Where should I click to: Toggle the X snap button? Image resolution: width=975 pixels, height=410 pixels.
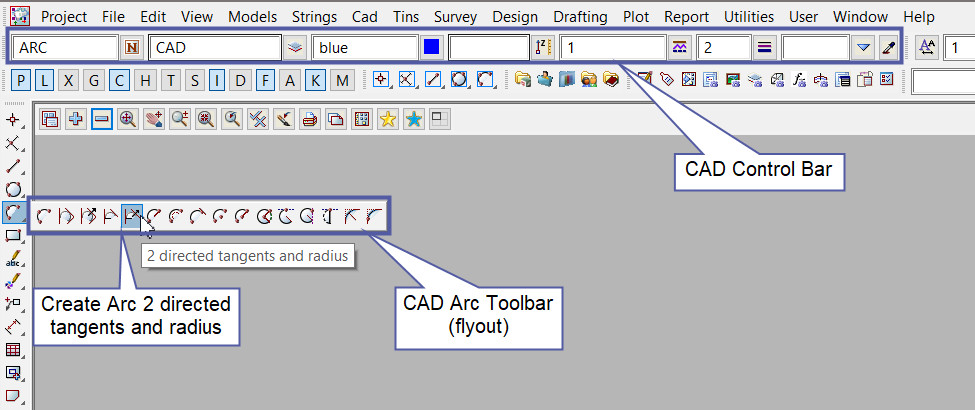[69, 80]
